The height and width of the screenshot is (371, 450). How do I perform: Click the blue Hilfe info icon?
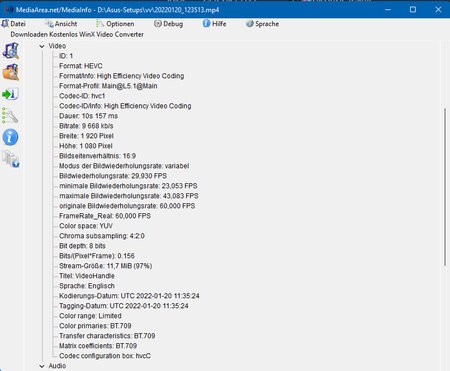point(206,23)
